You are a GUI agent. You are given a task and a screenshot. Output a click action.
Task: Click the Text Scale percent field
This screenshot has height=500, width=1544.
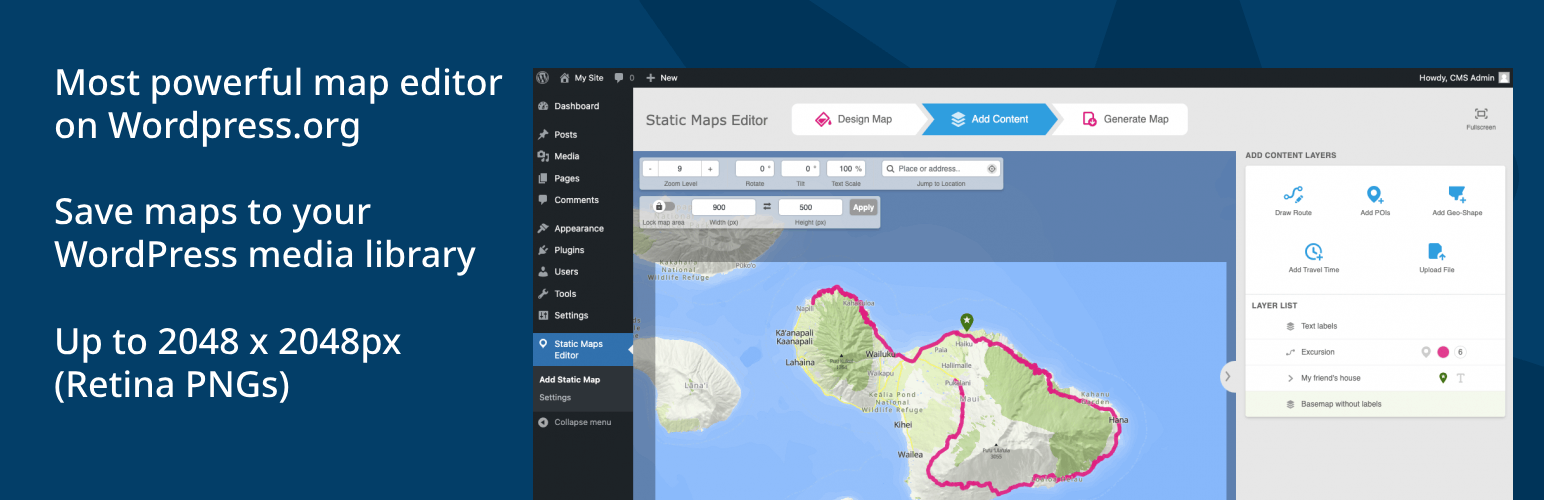point(846,169)
